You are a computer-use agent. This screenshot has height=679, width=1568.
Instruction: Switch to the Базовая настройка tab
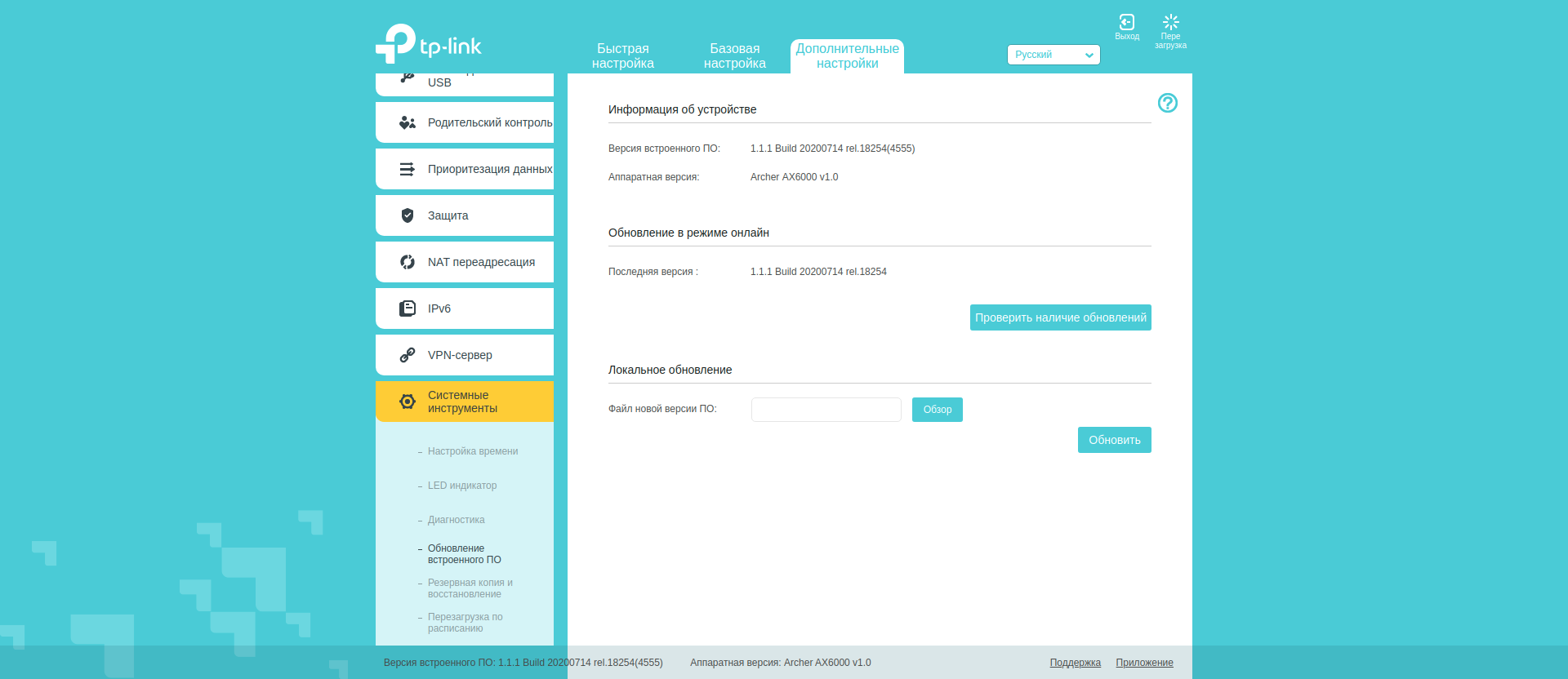734,55
